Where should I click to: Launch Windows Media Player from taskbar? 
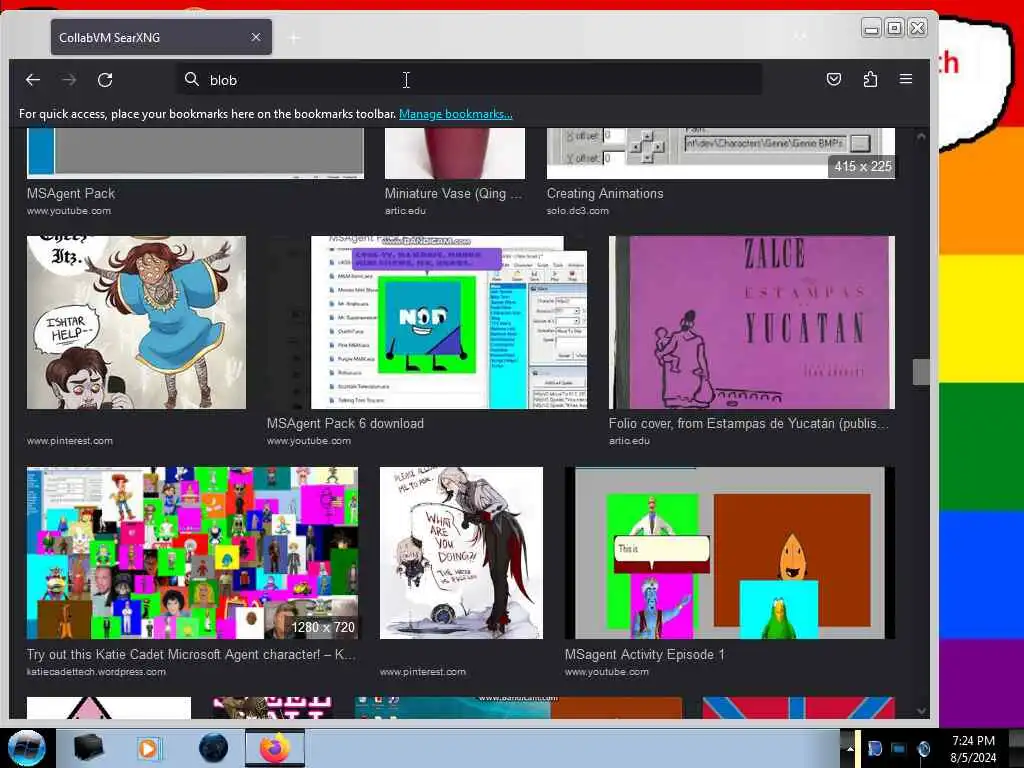148,748
